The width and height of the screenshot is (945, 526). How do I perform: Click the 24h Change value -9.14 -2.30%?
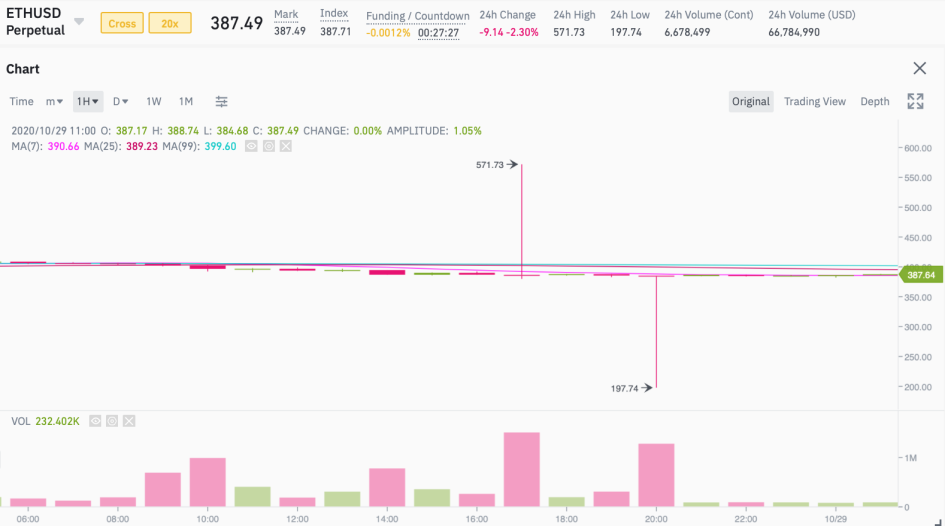coord(509,32)
